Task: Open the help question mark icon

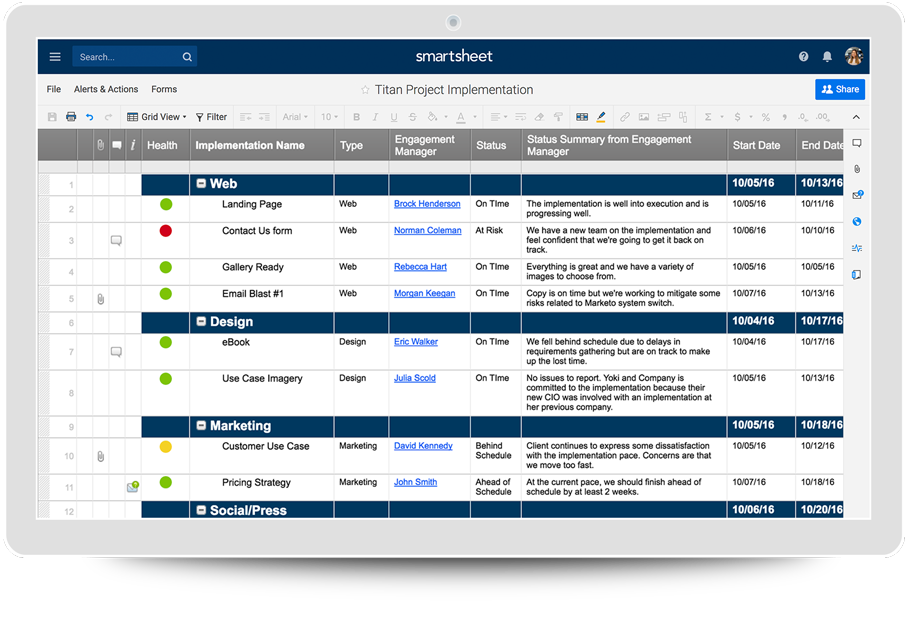Action: [x=803, y=56]
